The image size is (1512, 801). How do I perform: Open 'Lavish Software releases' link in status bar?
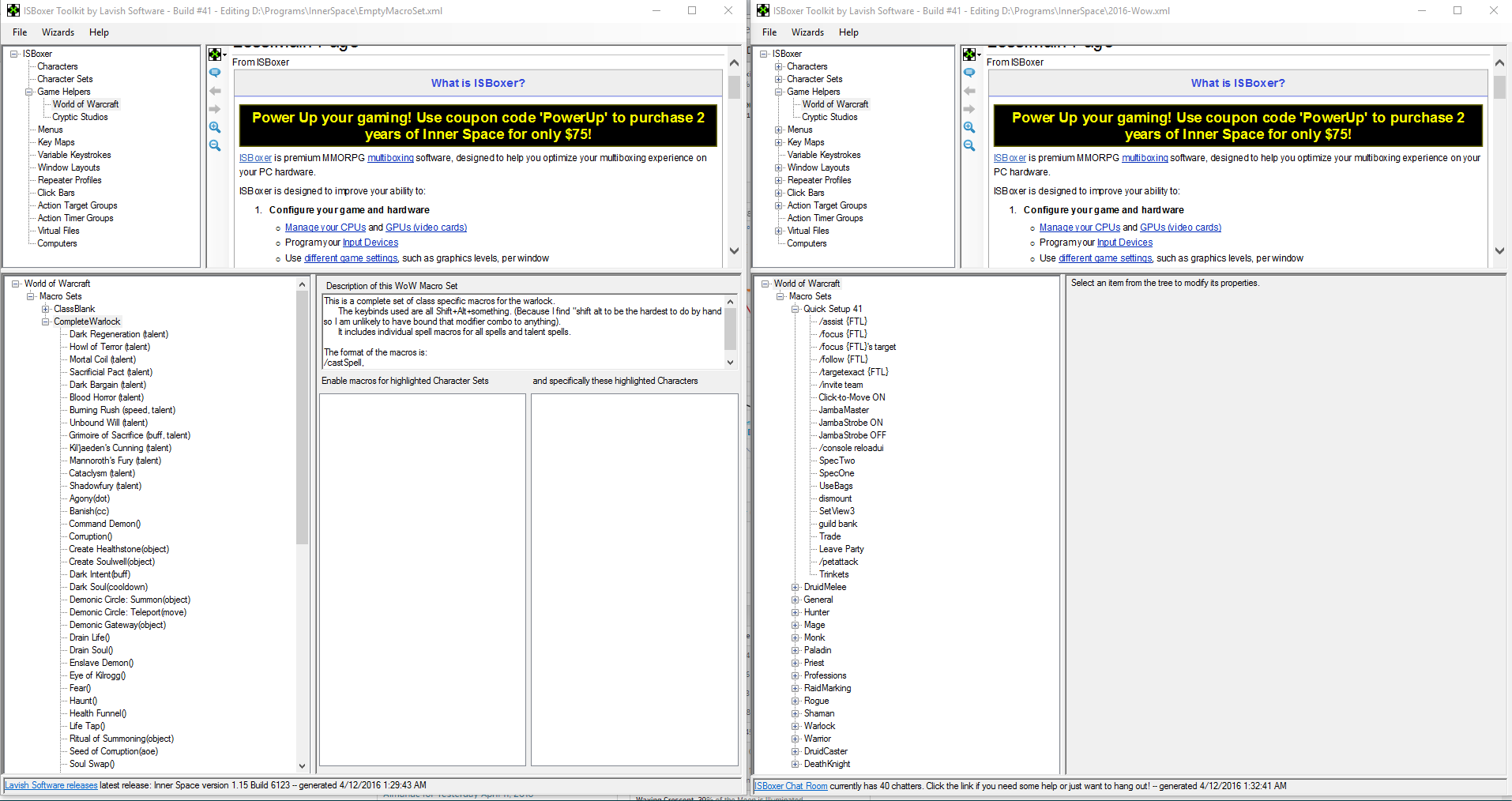(52, 785)
